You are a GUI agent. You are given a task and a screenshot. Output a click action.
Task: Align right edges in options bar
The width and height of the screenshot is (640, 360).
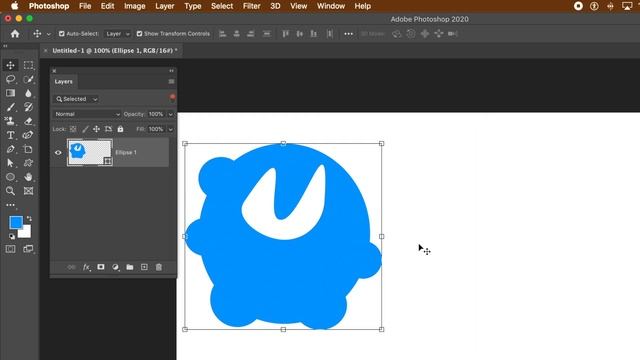[x=251, y=34]
